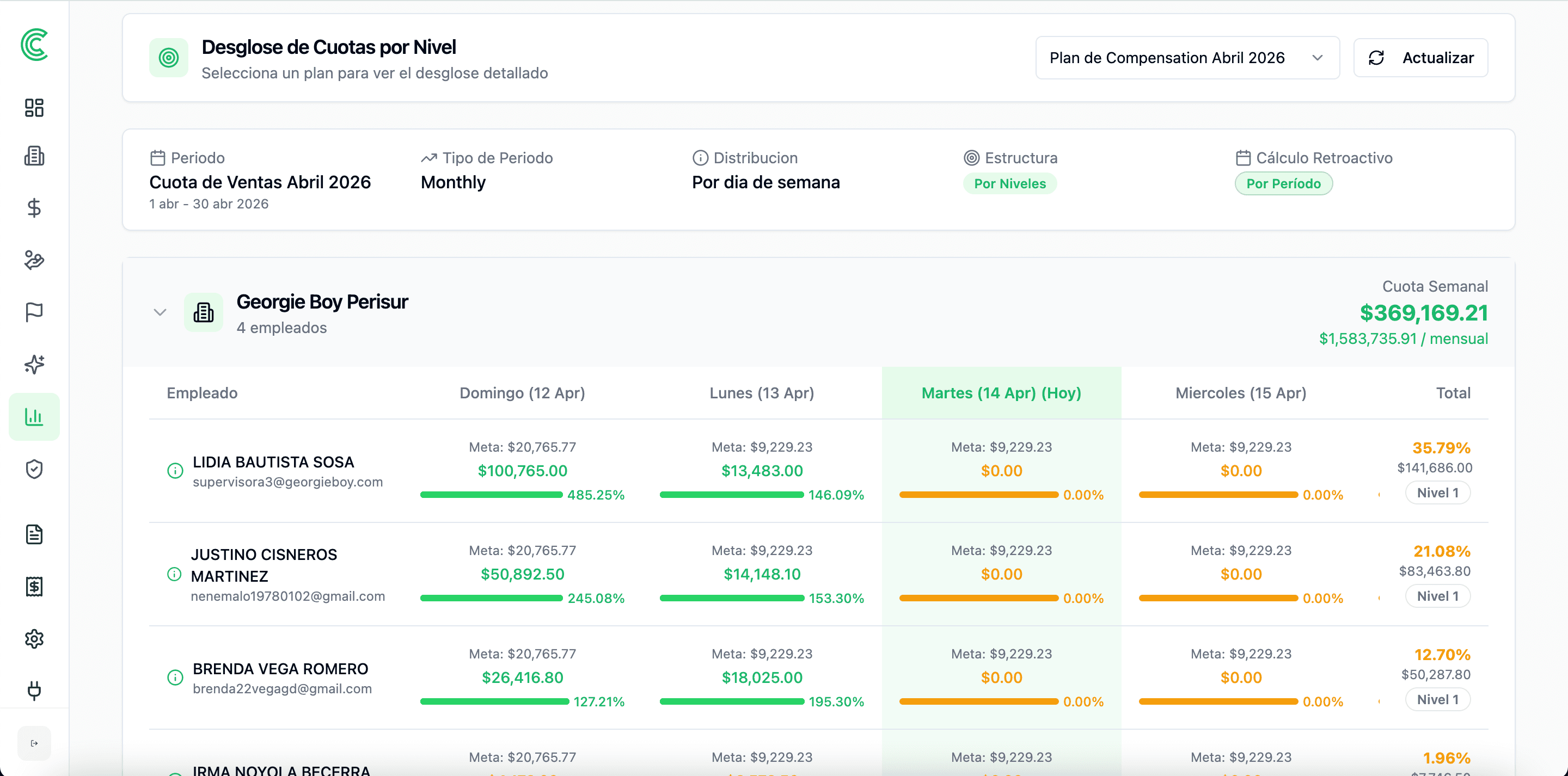The height and width of the screenshot is (776, 1568).
Task: Open the hand-with-coins icon in sidebar
Action: point(34,260)
